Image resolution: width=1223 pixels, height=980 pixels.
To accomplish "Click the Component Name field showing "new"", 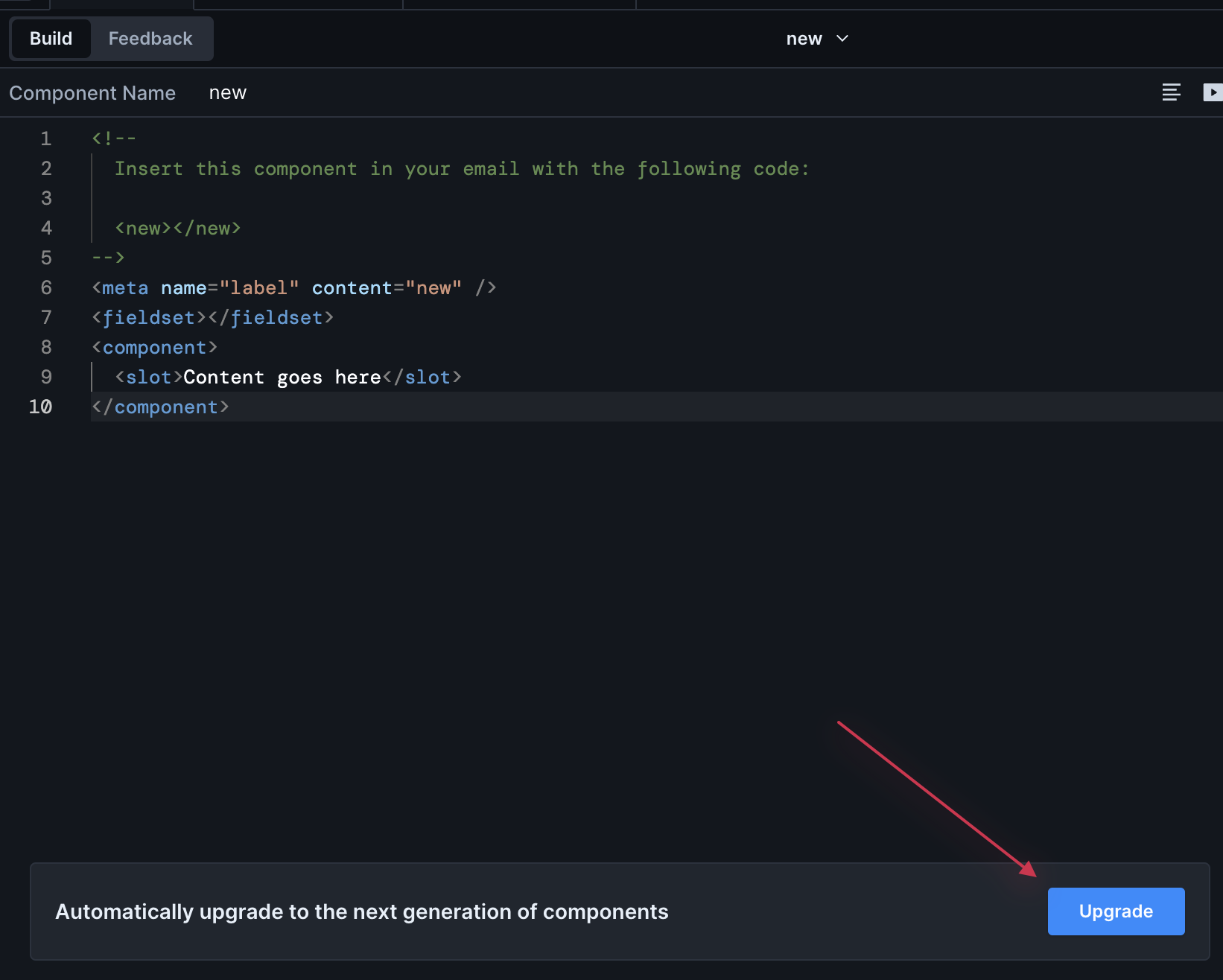I will pos(228,93).
